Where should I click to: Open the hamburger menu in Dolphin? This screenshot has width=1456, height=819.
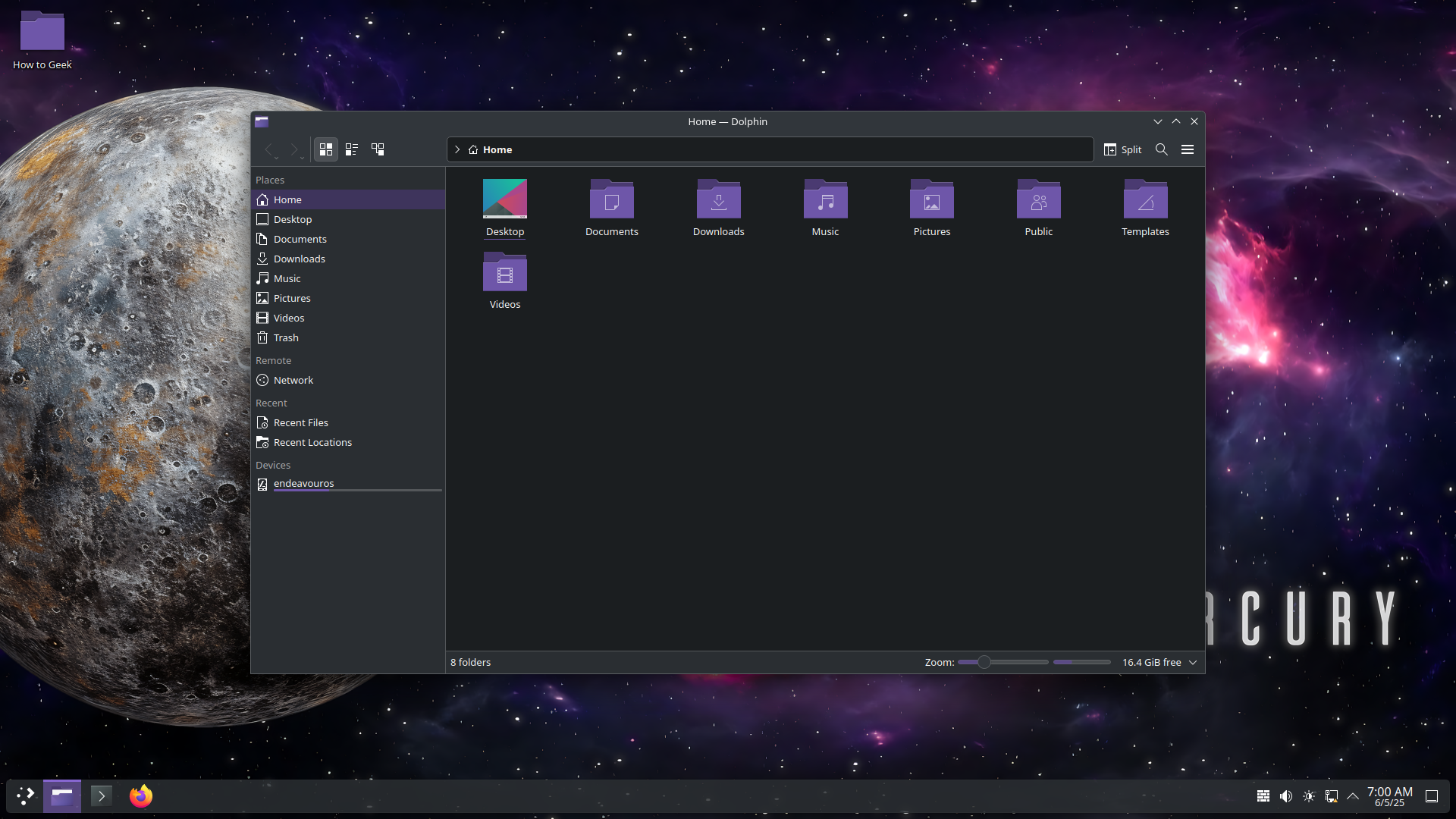(1188, 149)
